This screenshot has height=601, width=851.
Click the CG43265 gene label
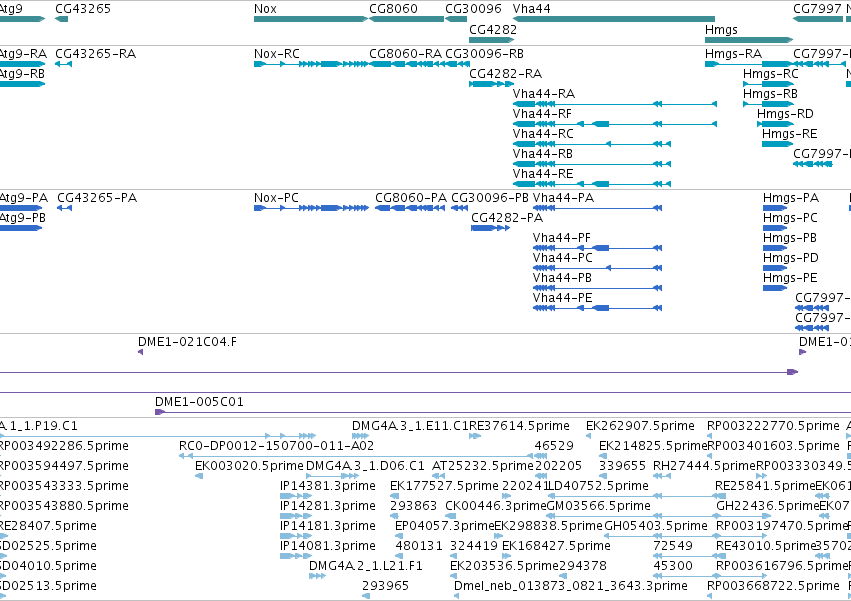coord(83,9)
